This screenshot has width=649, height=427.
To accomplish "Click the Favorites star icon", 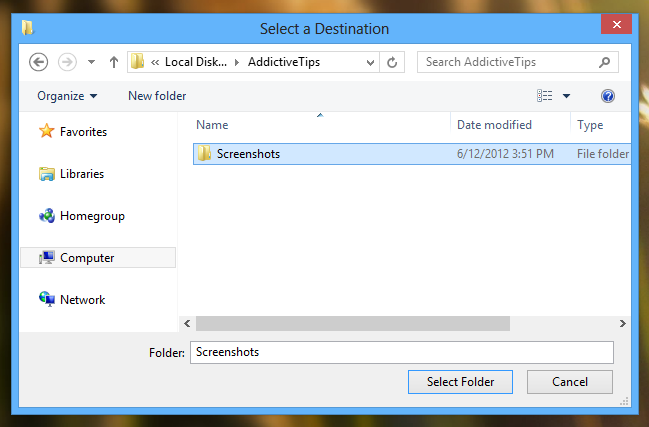I will [46, 131].
